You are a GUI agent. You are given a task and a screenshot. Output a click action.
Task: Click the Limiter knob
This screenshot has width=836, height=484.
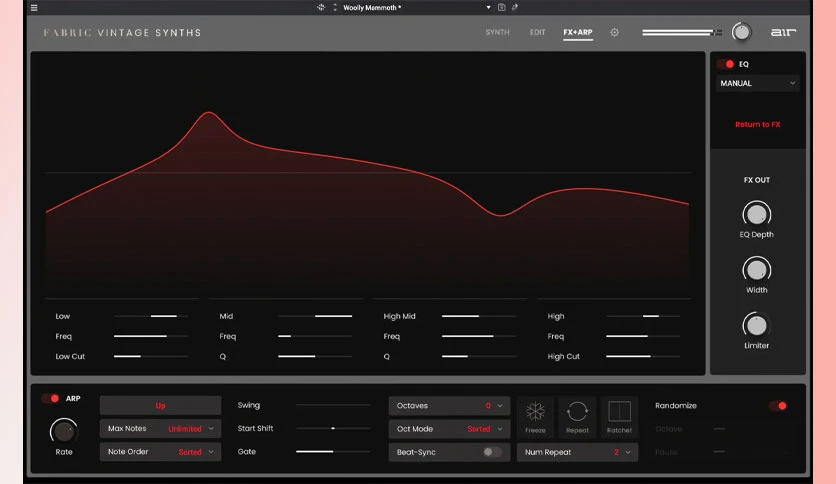point(757,325)
